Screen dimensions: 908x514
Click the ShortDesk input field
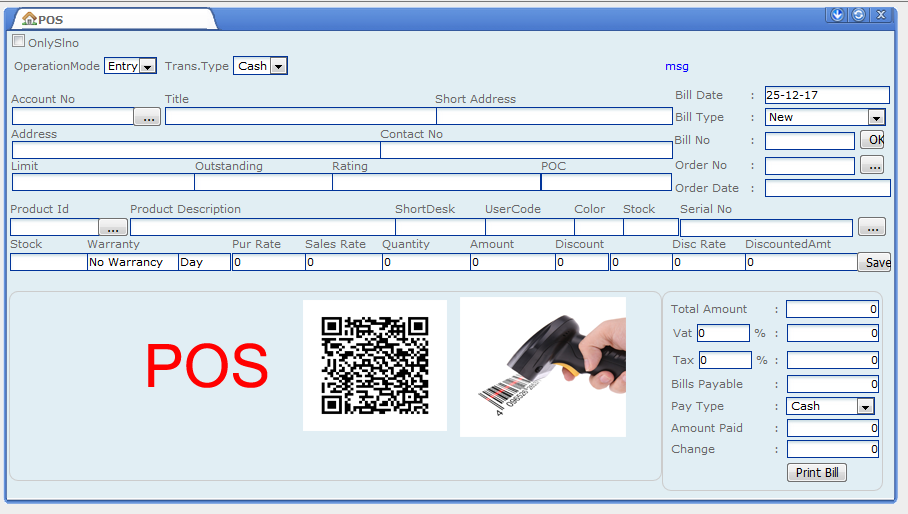(441, 227)
